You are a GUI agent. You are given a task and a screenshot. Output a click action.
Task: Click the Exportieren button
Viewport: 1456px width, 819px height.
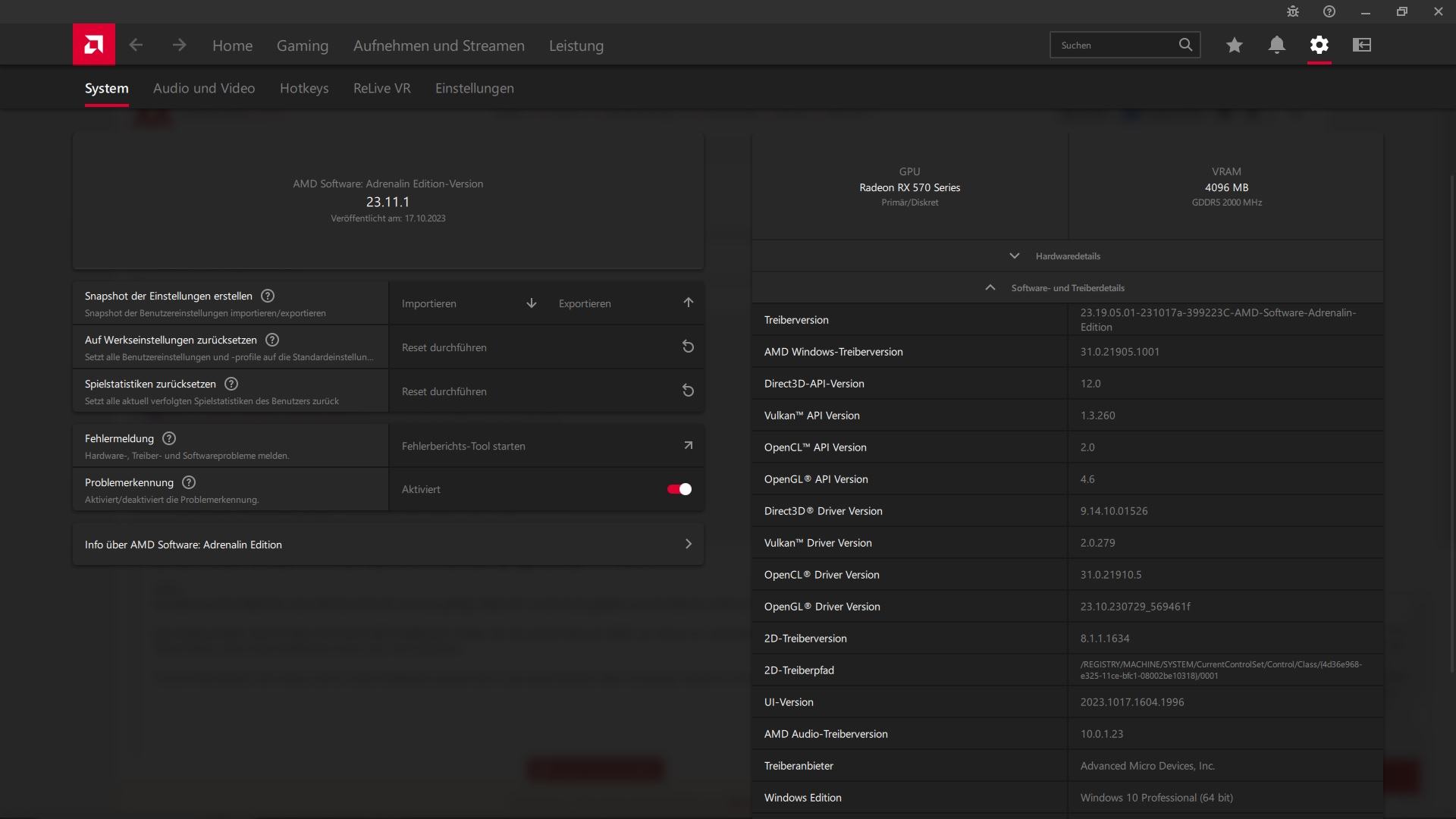tap(626, 303)
